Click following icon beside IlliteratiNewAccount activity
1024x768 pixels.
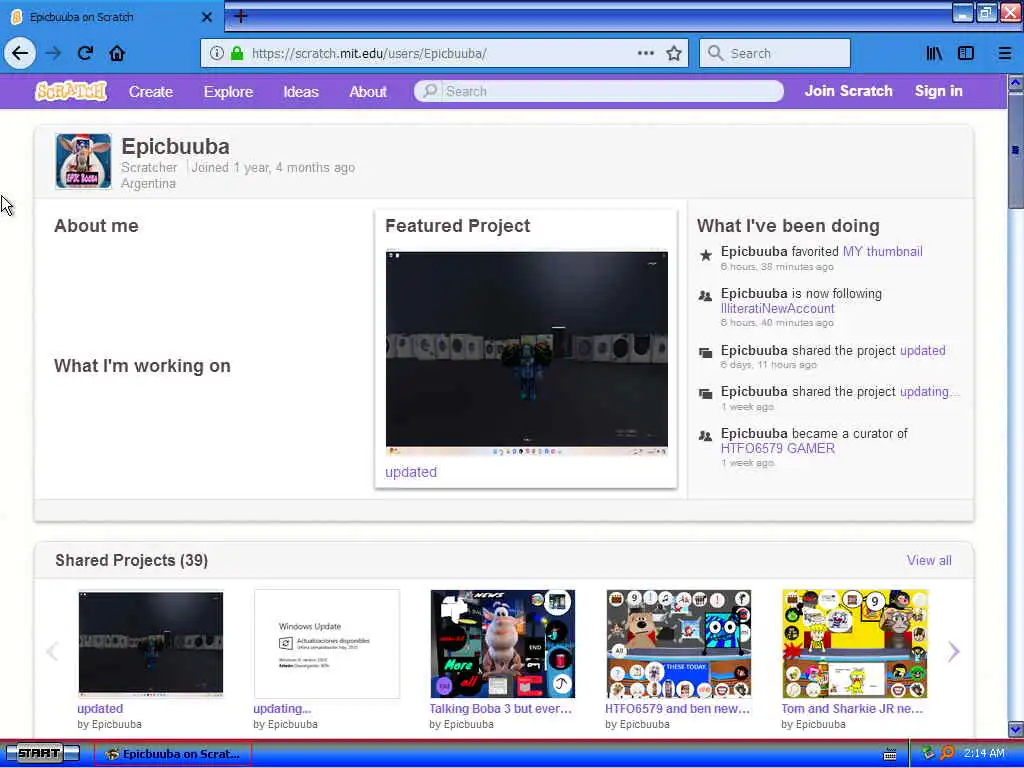[x=705, y=296]
